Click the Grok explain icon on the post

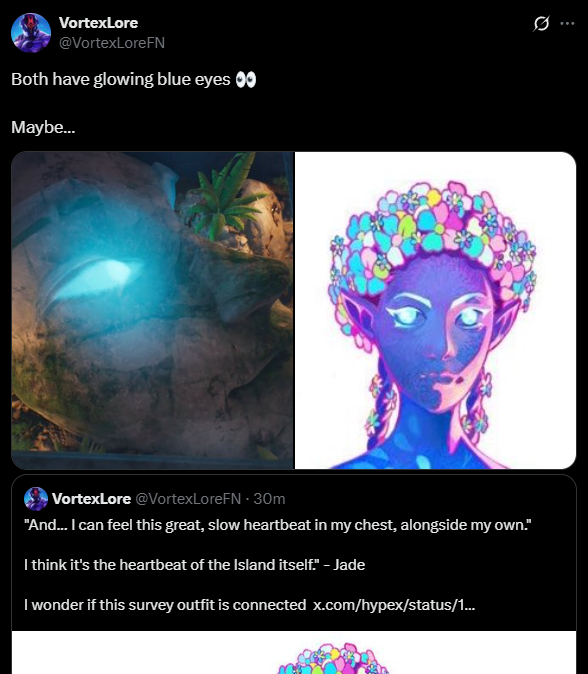point(541,23)
